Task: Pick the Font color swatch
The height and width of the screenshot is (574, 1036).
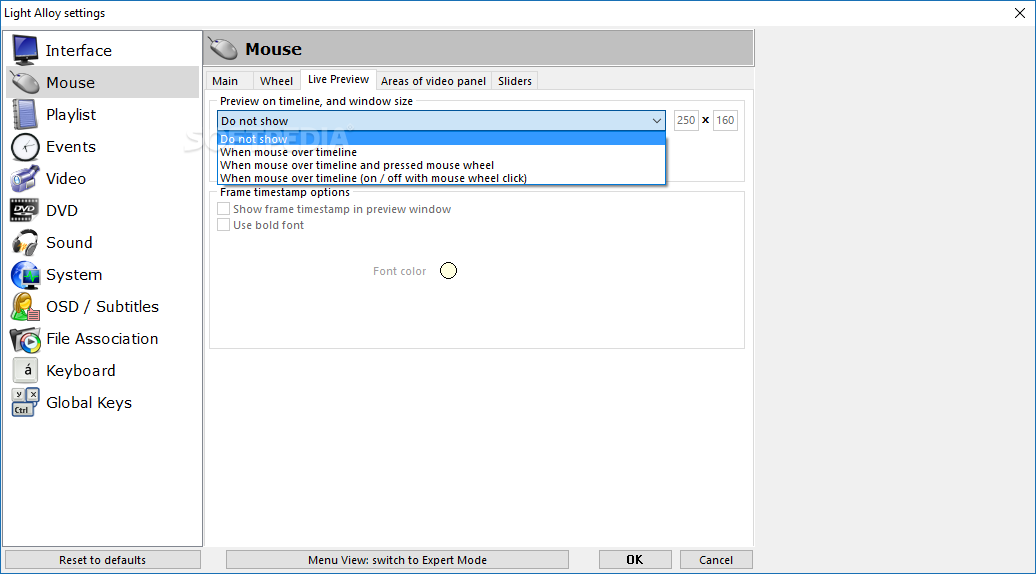Action: [449, 271]
